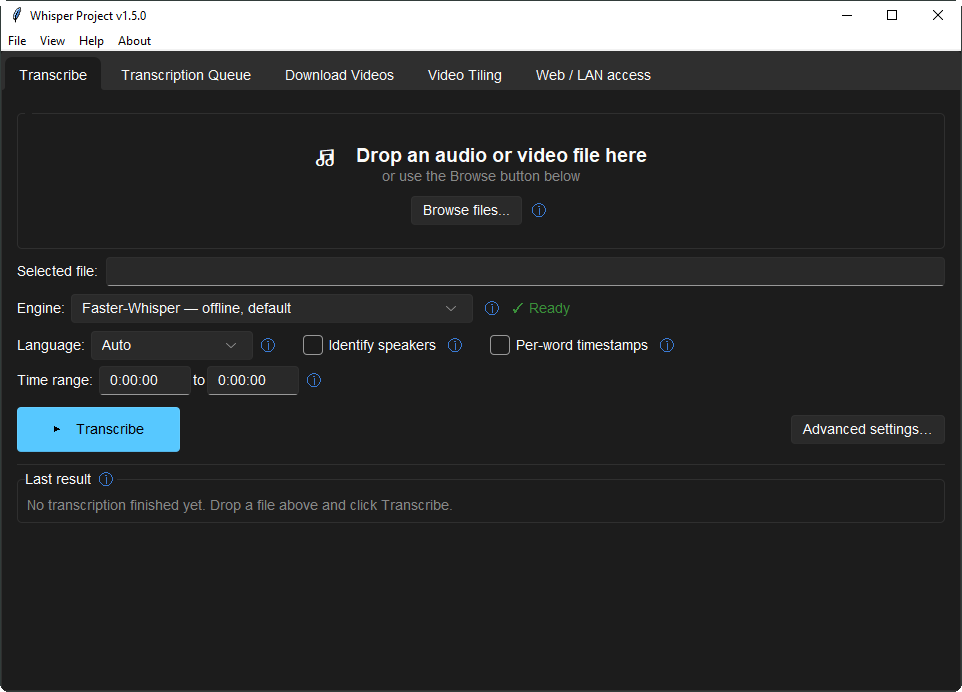The image size is (962, 692).
Task: Click the info icon beside Language dropdown
Action: [267, 345]
